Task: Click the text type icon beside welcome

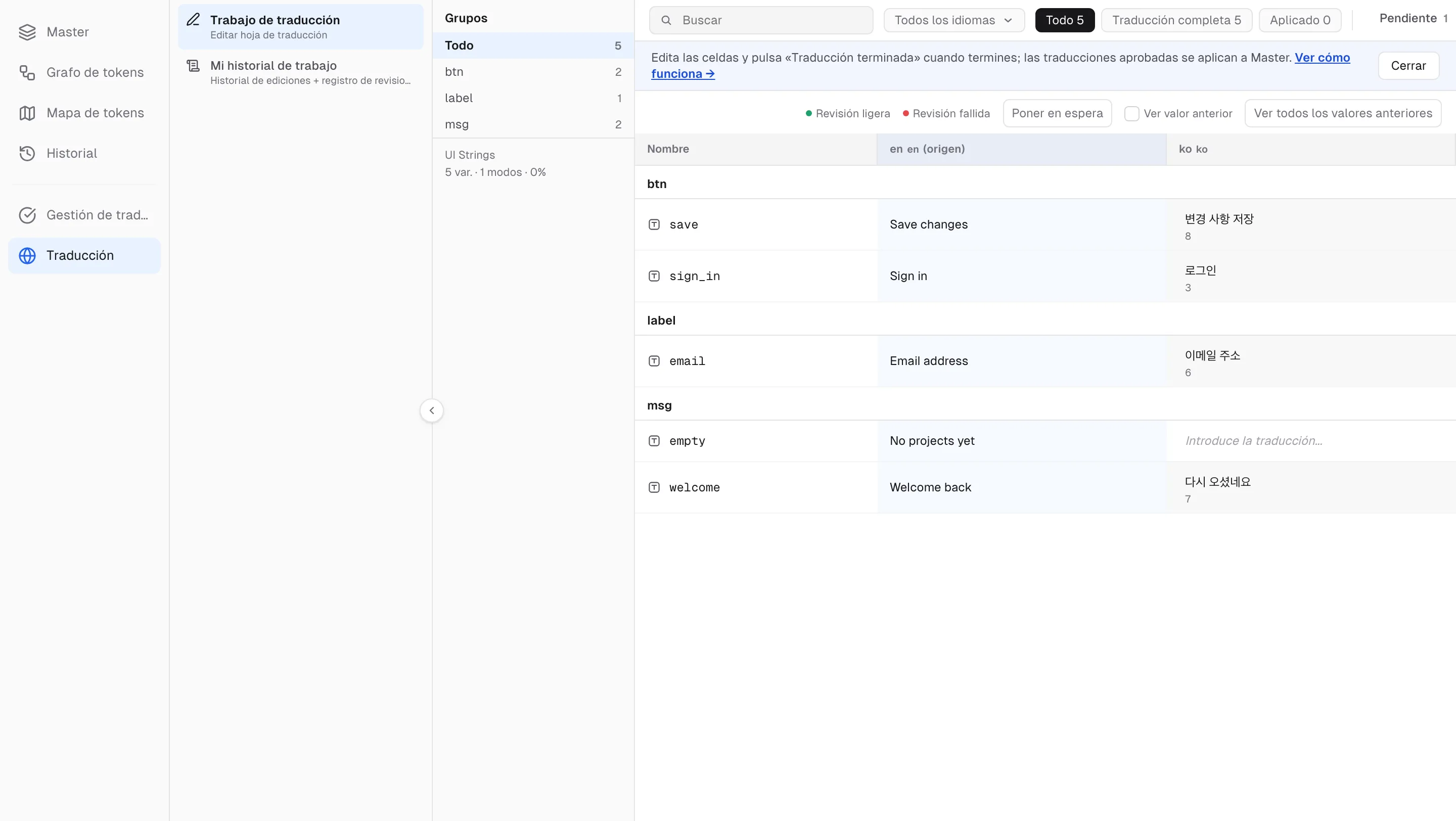Action: (x=654, y=488)
